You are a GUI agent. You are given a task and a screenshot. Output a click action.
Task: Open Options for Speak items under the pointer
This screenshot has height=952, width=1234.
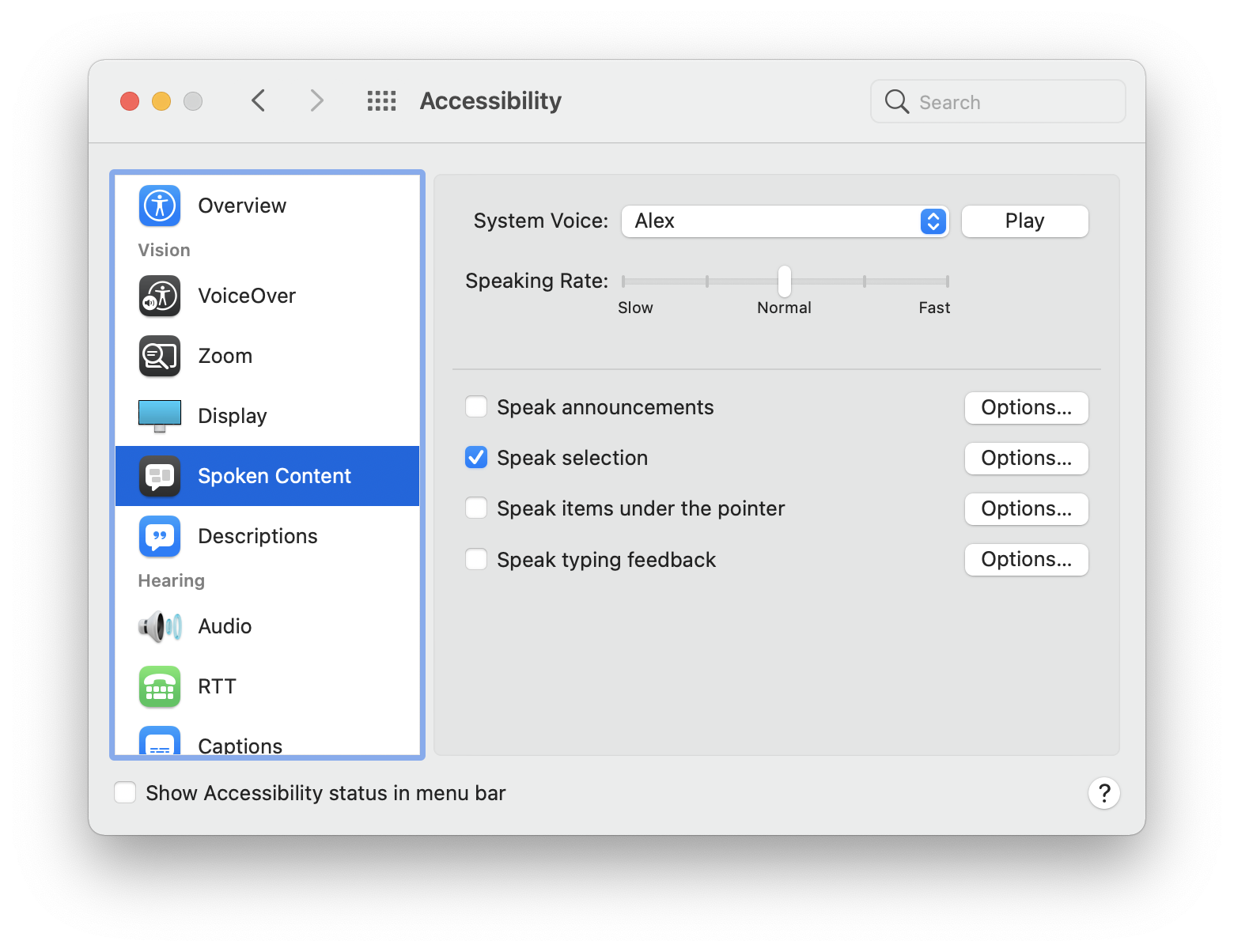pos(1026,508)
